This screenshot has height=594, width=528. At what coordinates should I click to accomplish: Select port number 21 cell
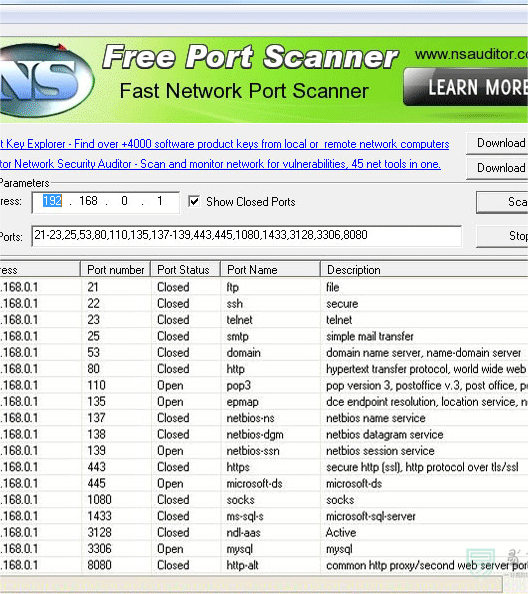93,287
